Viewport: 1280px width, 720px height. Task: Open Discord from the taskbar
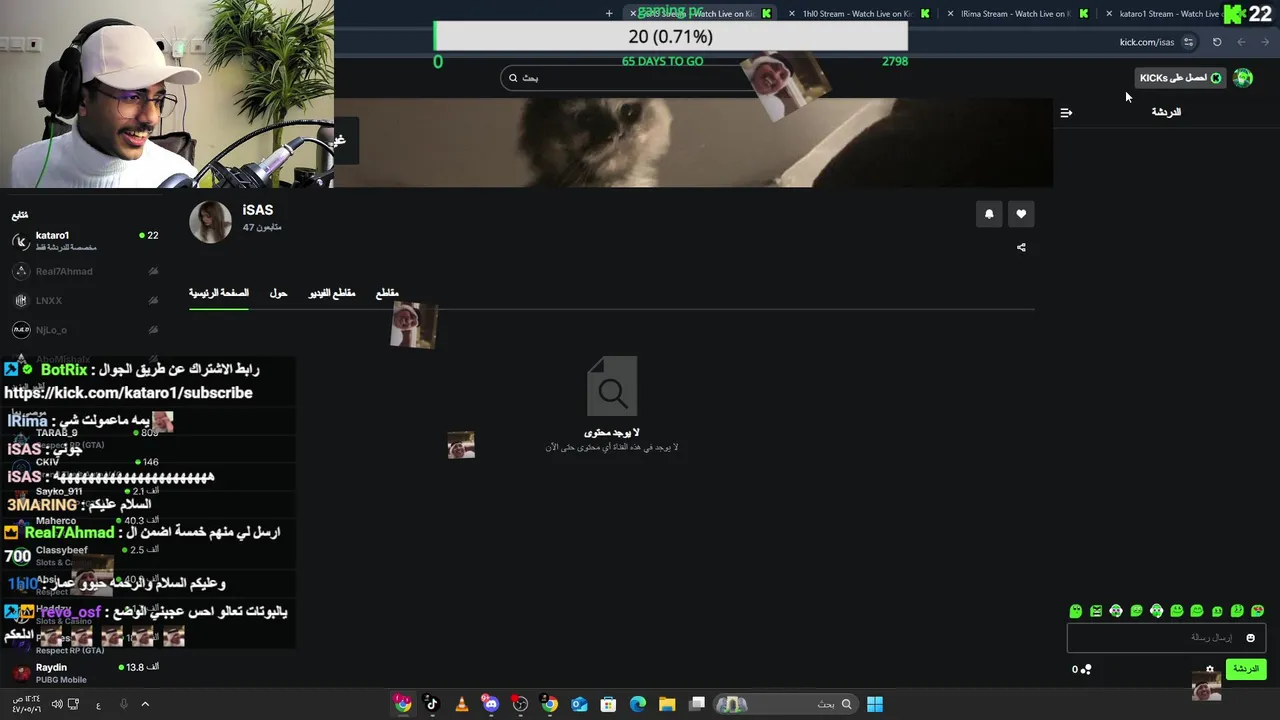point(491,704)
